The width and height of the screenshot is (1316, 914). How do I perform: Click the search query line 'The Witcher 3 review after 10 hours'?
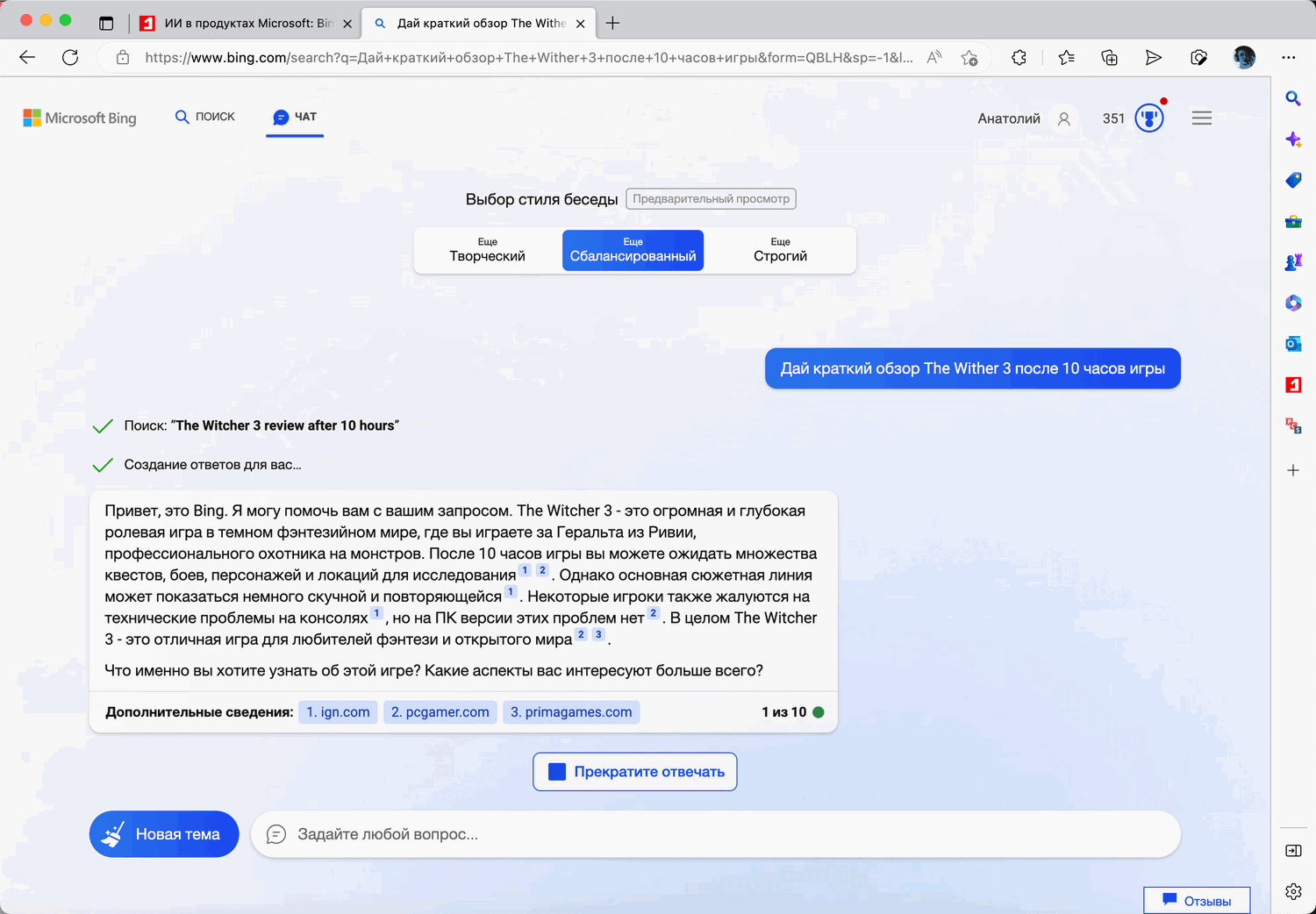click(261, 425)
